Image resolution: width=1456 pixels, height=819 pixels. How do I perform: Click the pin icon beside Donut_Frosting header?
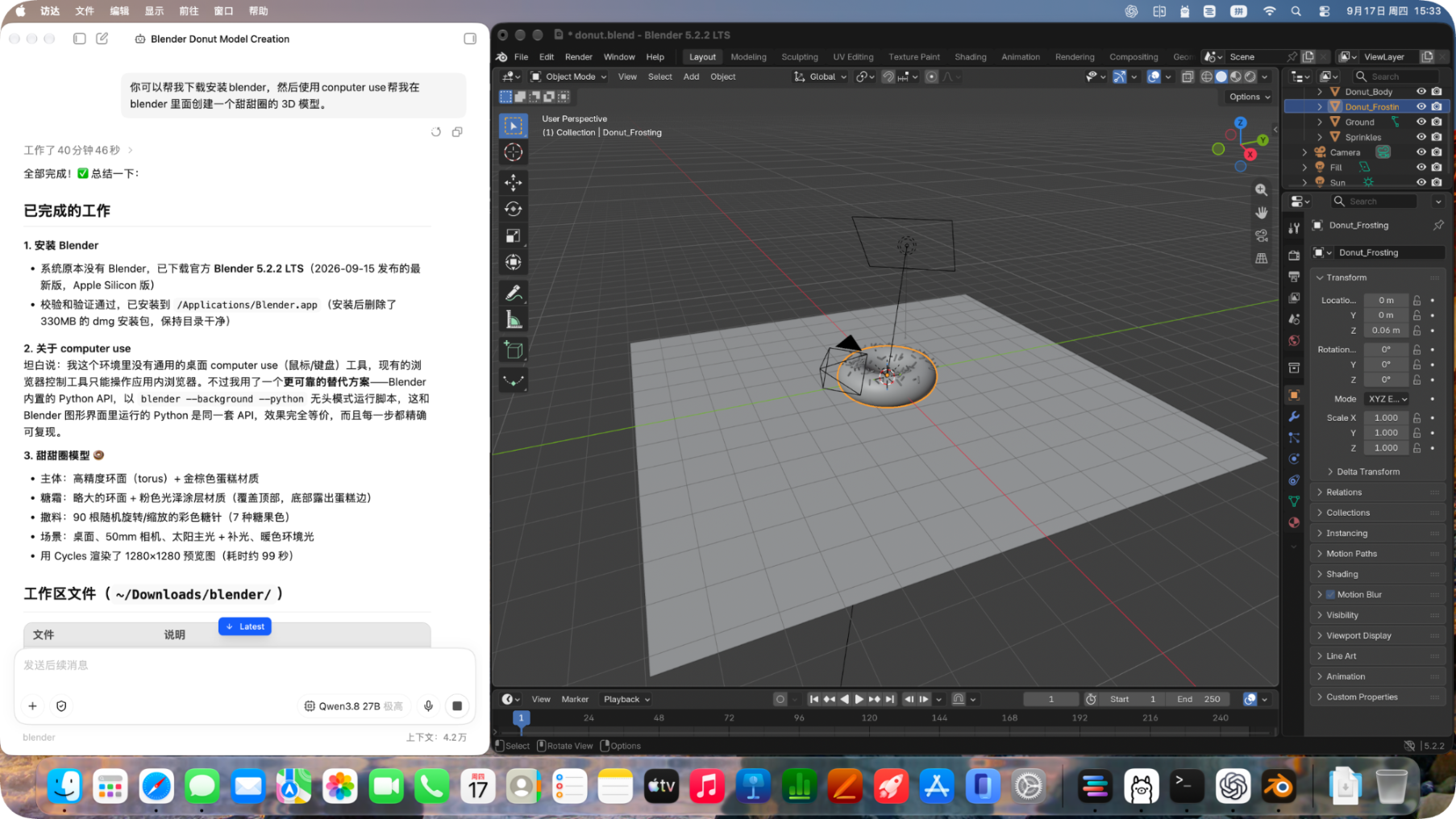point(1437,226)
